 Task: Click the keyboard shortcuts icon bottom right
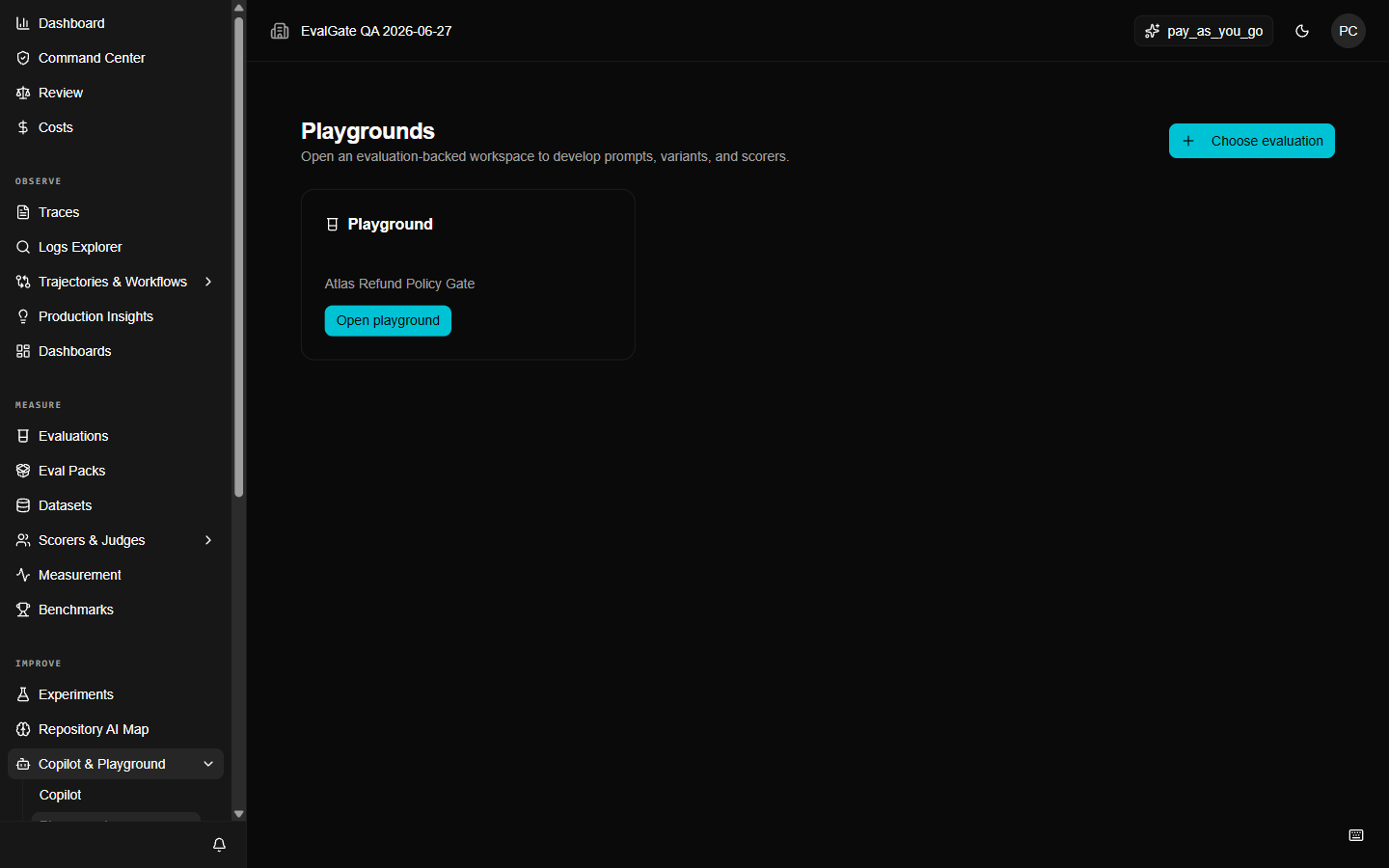point(1356,835)
